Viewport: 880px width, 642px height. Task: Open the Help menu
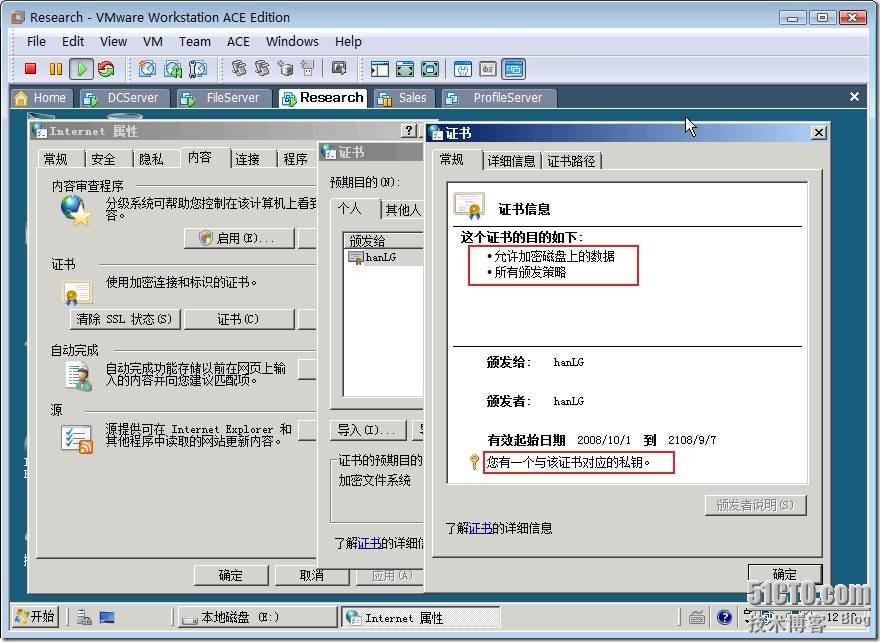tap(348, 42)
